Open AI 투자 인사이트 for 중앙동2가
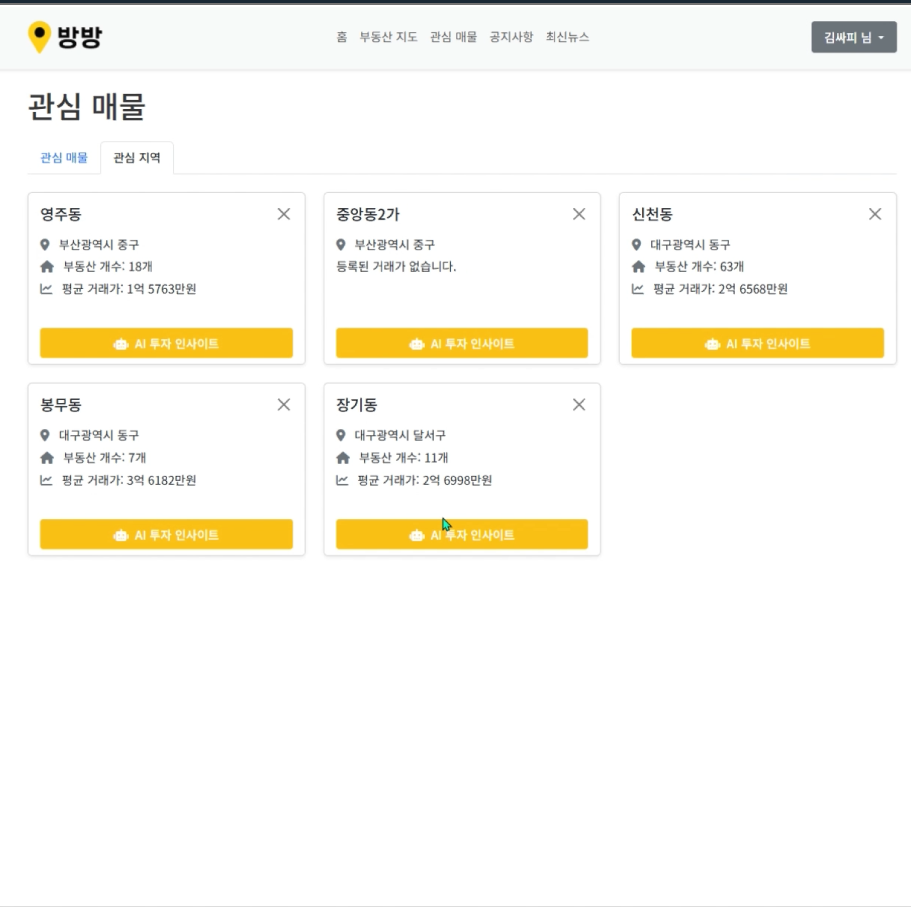Image resolution: width=911 pixels, height=907 pixels. point(462,343)
